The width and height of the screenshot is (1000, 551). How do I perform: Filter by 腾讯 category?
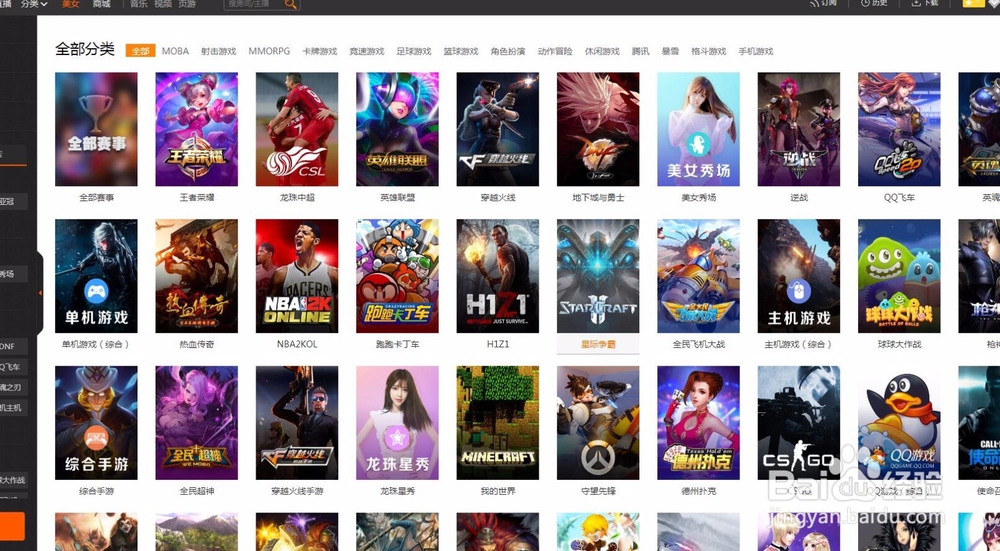click(641, 51)
